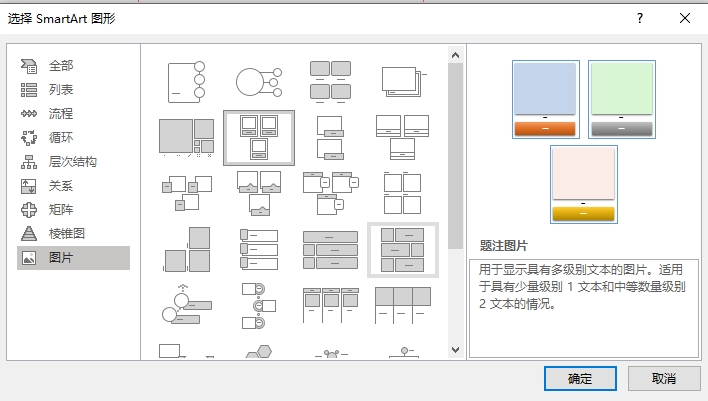Select the three horizontal bars with tabs layout

259,249
